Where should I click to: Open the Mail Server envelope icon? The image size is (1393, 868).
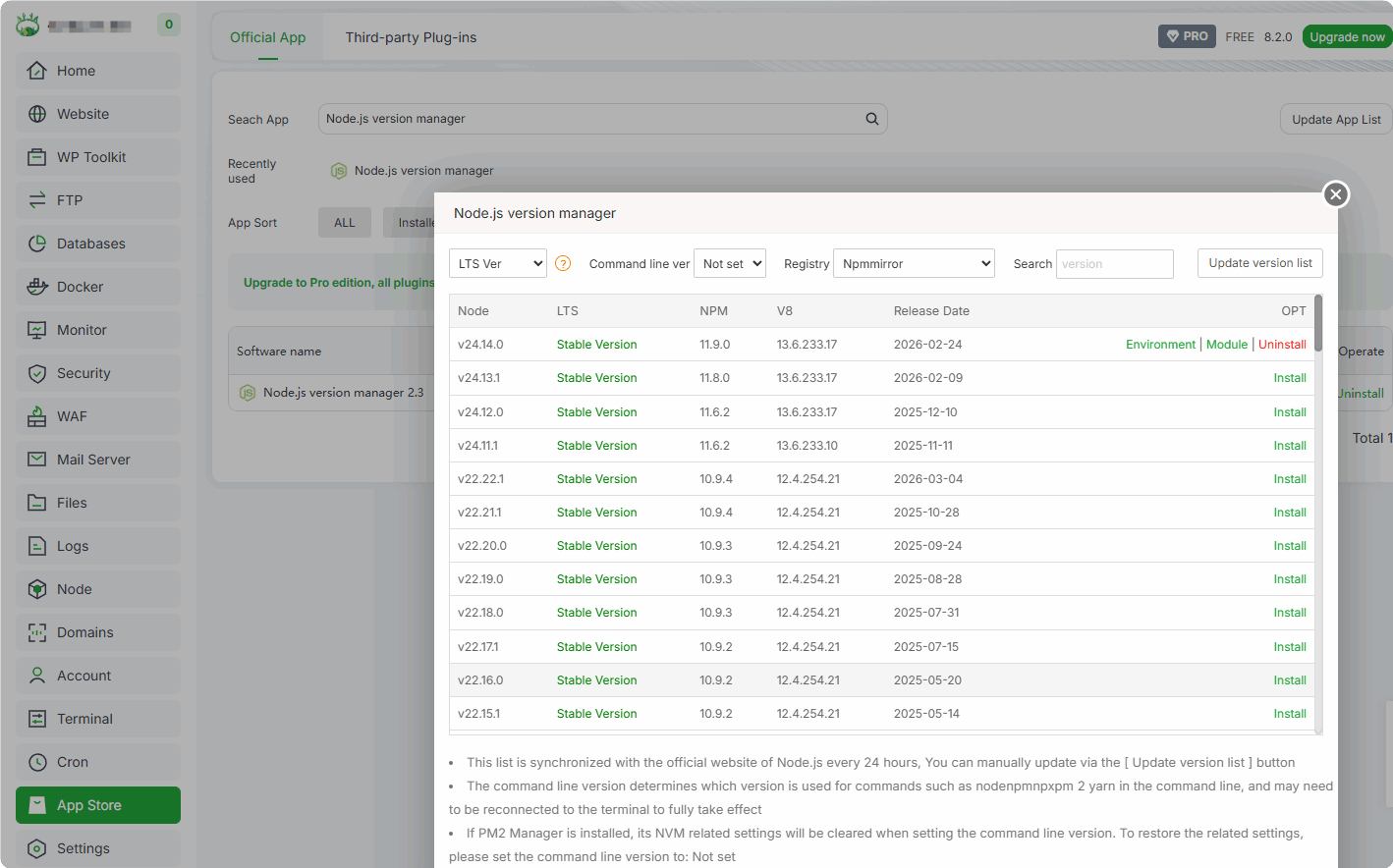click(x=37, y=460)
